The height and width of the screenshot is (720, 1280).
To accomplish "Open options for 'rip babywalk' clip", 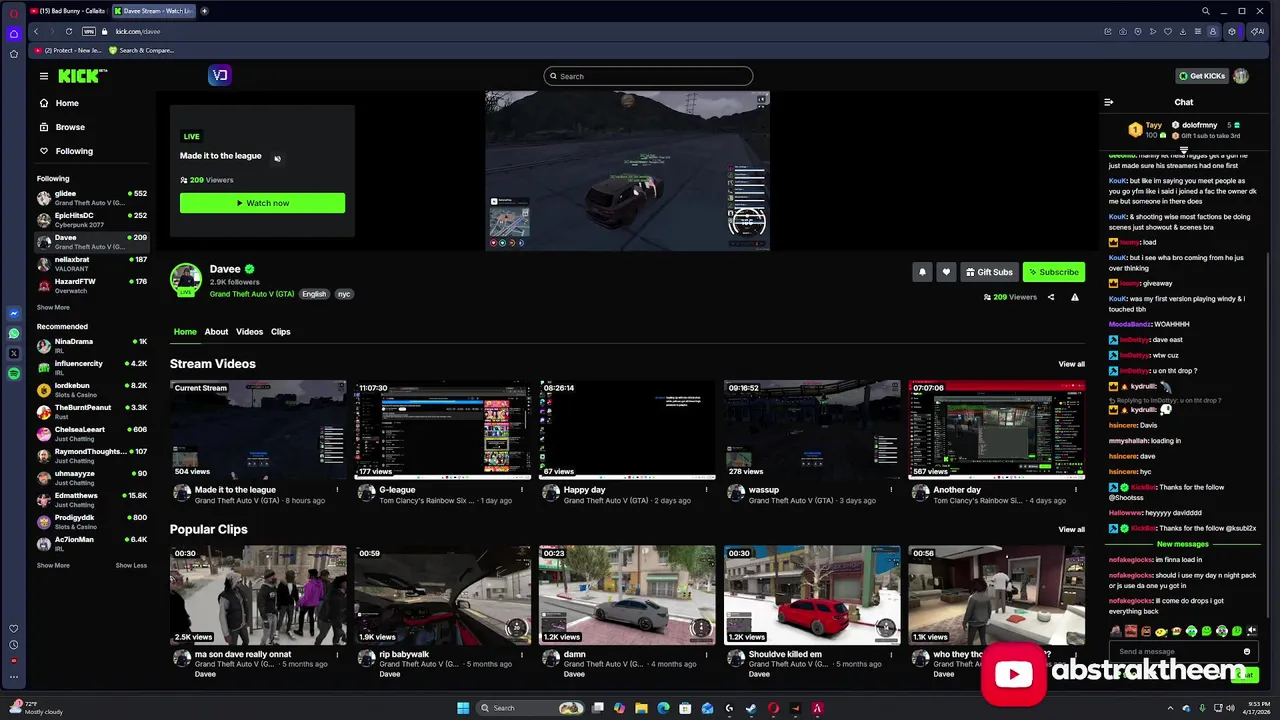I will tap(522, 655).
